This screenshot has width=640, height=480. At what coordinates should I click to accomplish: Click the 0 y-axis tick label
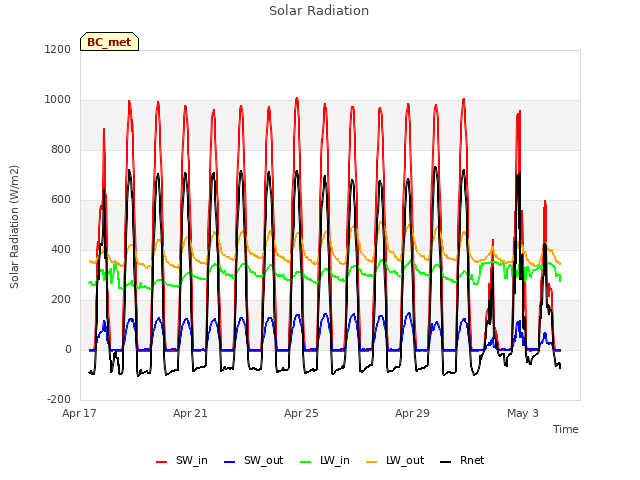tap(68, 349)
